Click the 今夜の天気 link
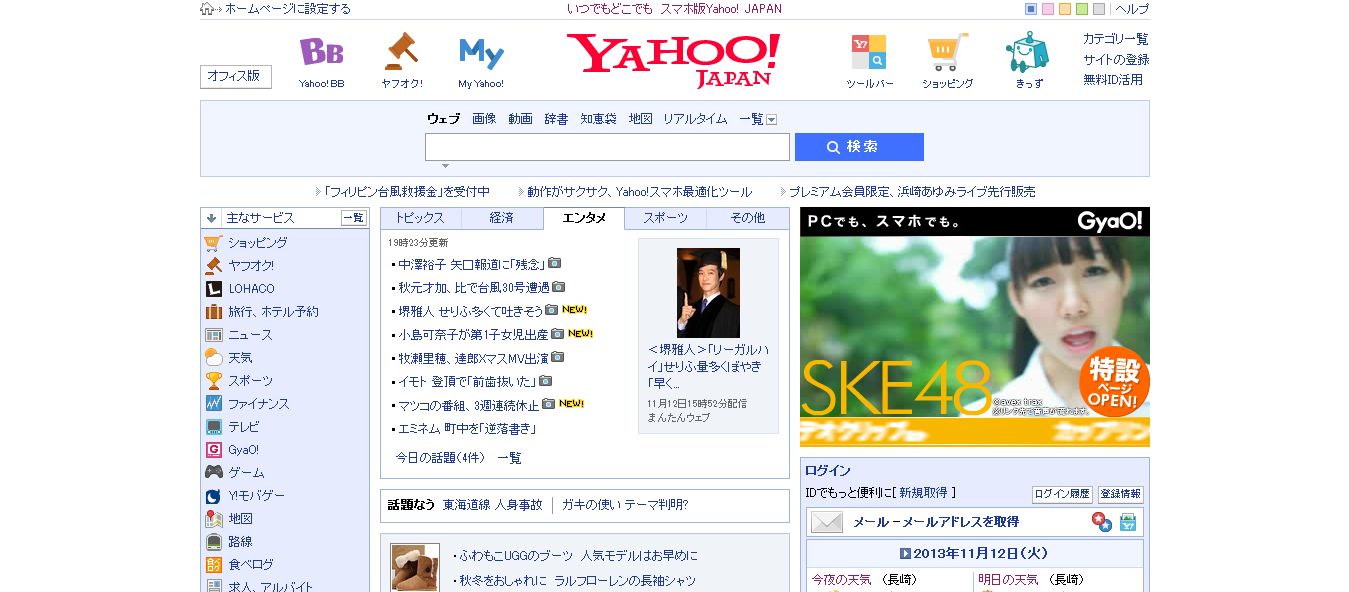 (841, 580)
